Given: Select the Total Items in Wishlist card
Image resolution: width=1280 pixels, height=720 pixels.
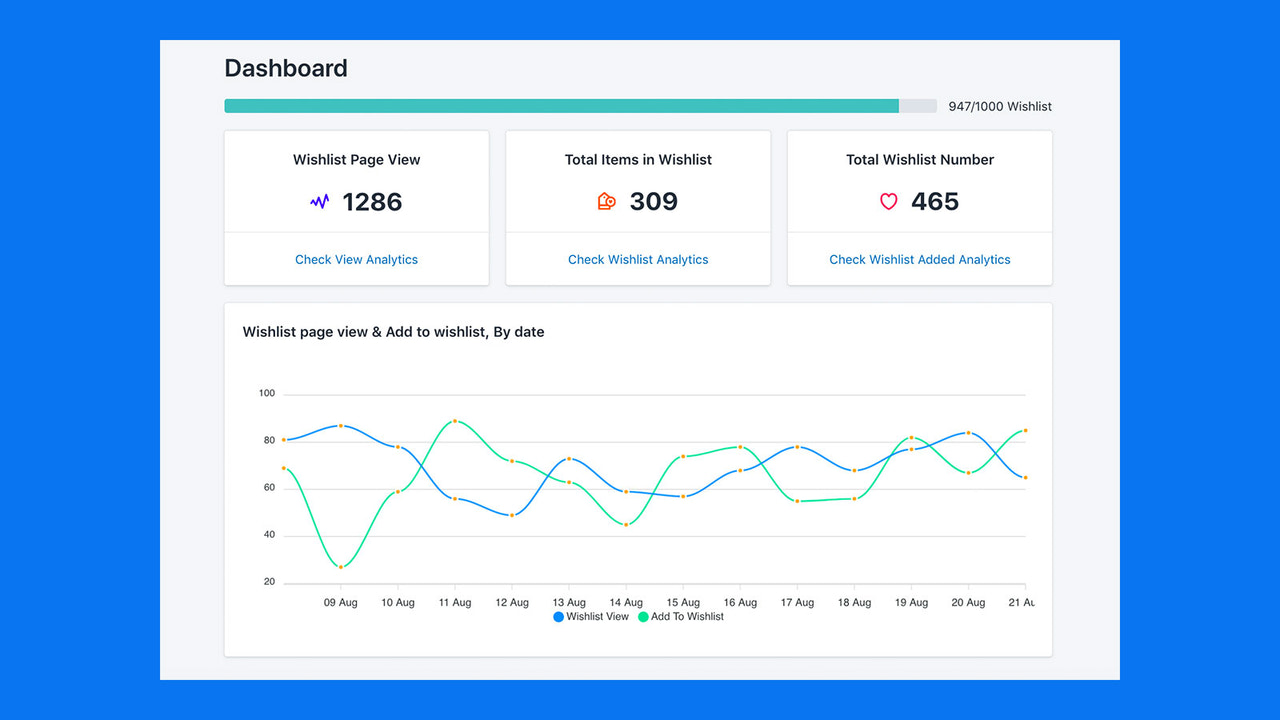Looking at the screenshot, I should (x=638, y=180).
